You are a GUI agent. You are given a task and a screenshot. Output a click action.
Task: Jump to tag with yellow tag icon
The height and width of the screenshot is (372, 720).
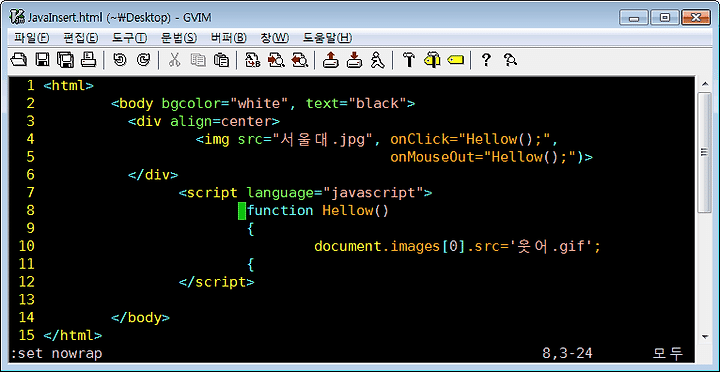point(456,60)
